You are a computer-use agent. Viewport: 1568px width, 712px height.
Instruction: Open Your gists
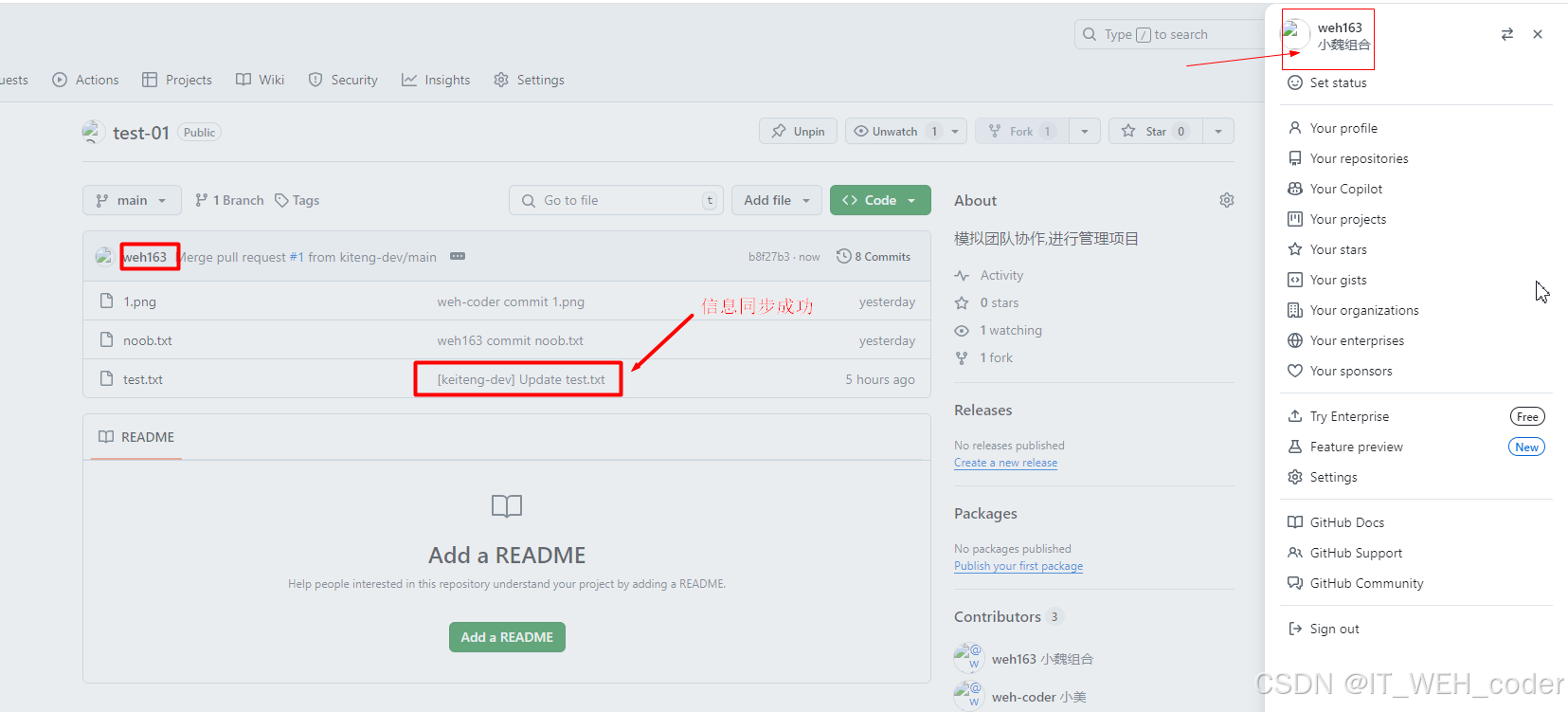[1416, 280]
